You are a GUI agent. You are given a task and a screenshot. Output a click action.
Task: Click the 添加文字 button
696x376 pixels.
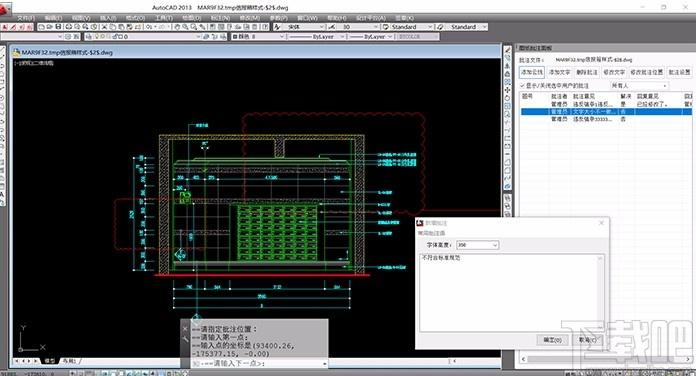(559, 72)
